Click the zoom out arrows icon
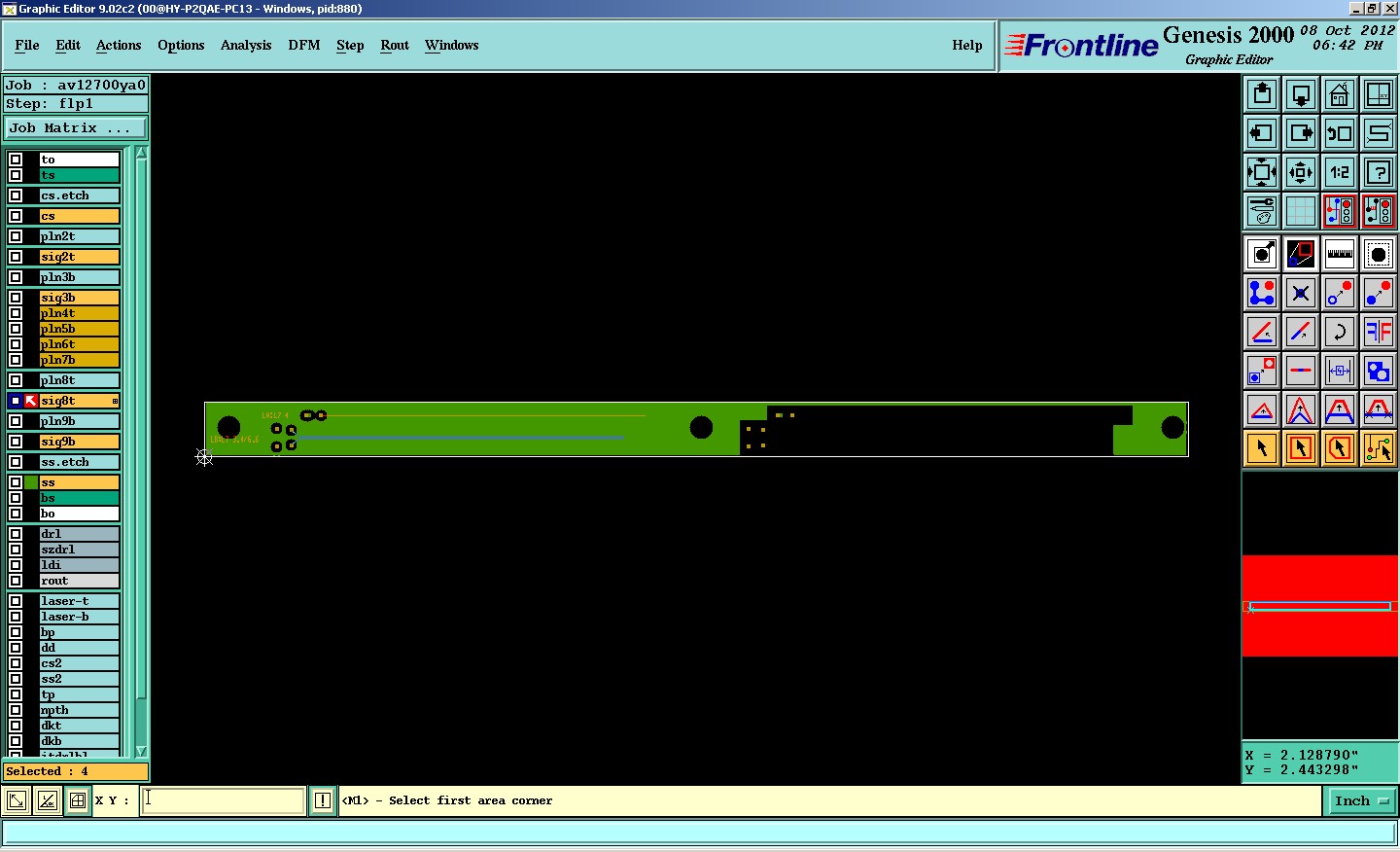Image resolution: width=1400 pixels, height=852 pixels. click(x=1301, y=172)
